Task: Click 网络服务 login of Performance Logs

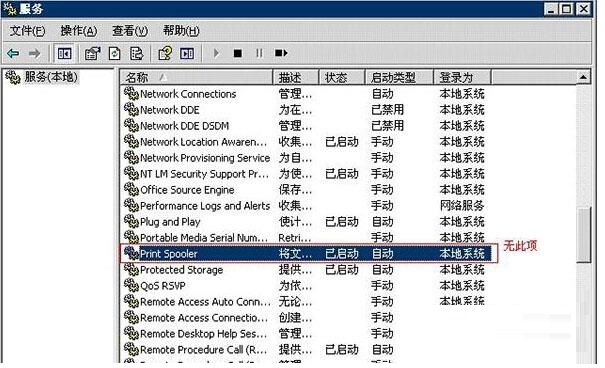Action: pos(462,206)
